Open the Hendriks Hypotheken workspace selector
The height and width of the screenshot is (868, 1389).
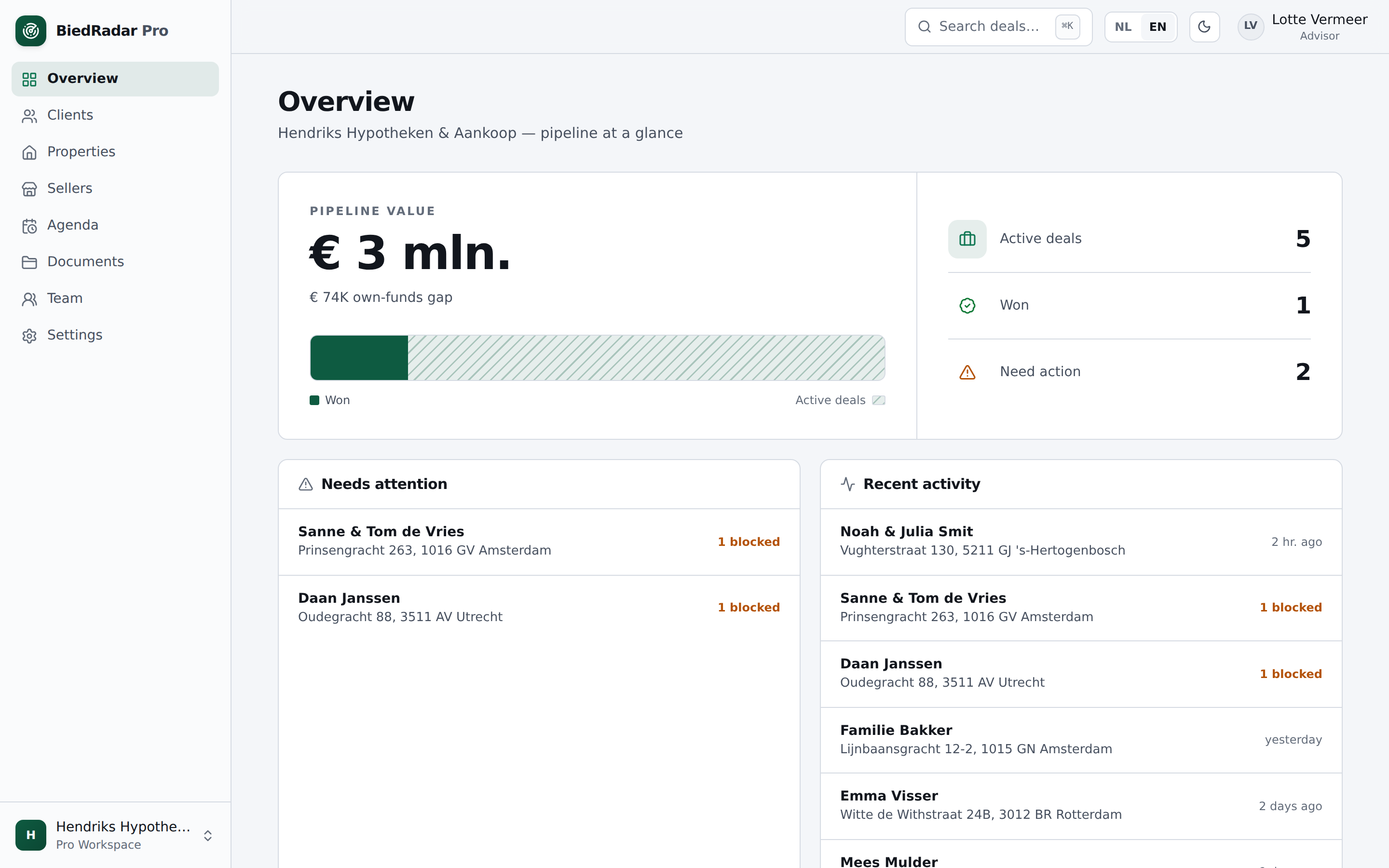[x=115, y=835]
